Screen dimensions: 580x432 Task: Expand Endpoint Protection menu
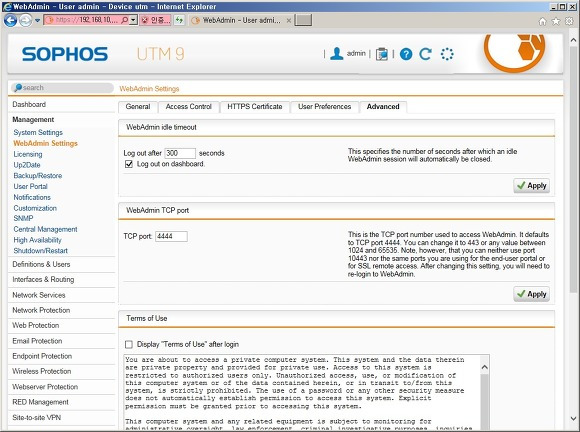pos(61,356)
